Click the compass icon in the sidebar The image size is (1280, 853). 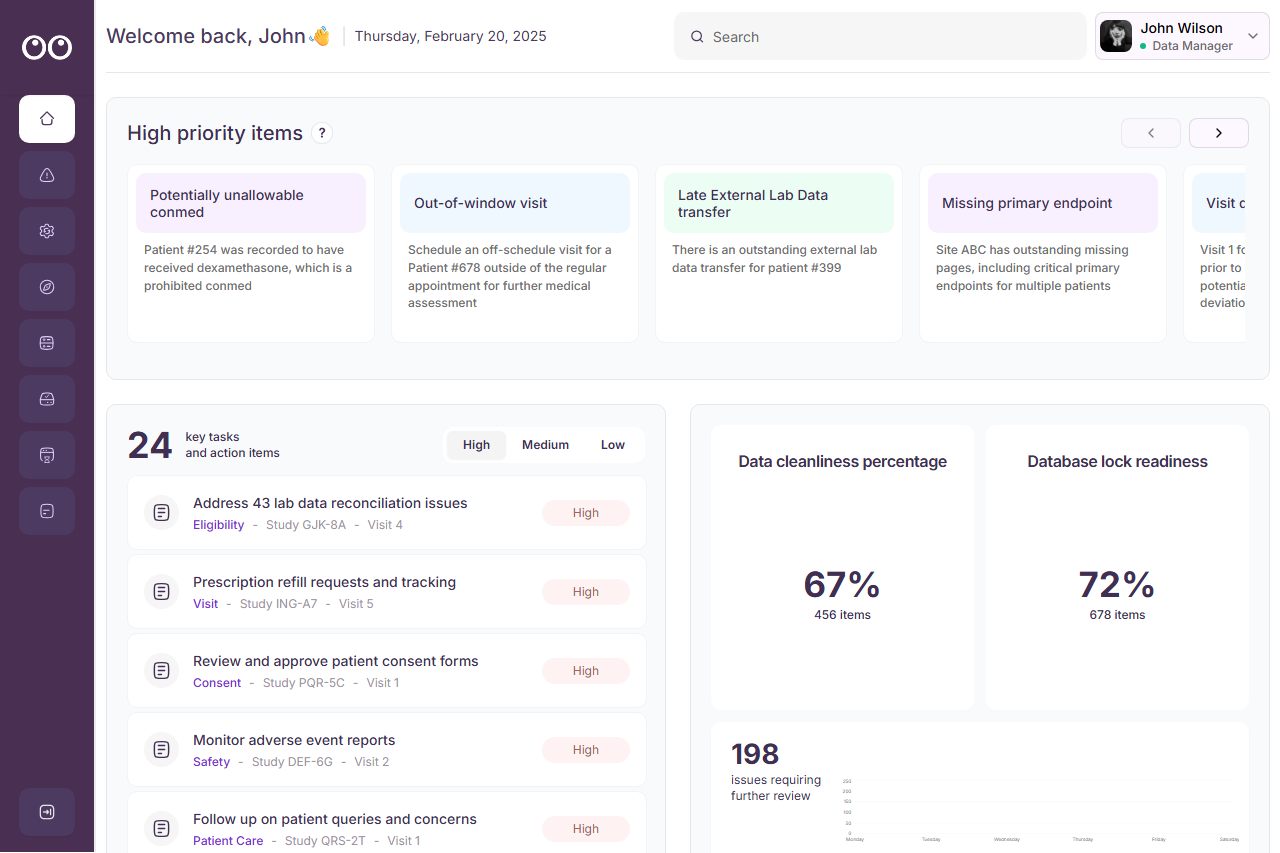pos(47,287)
